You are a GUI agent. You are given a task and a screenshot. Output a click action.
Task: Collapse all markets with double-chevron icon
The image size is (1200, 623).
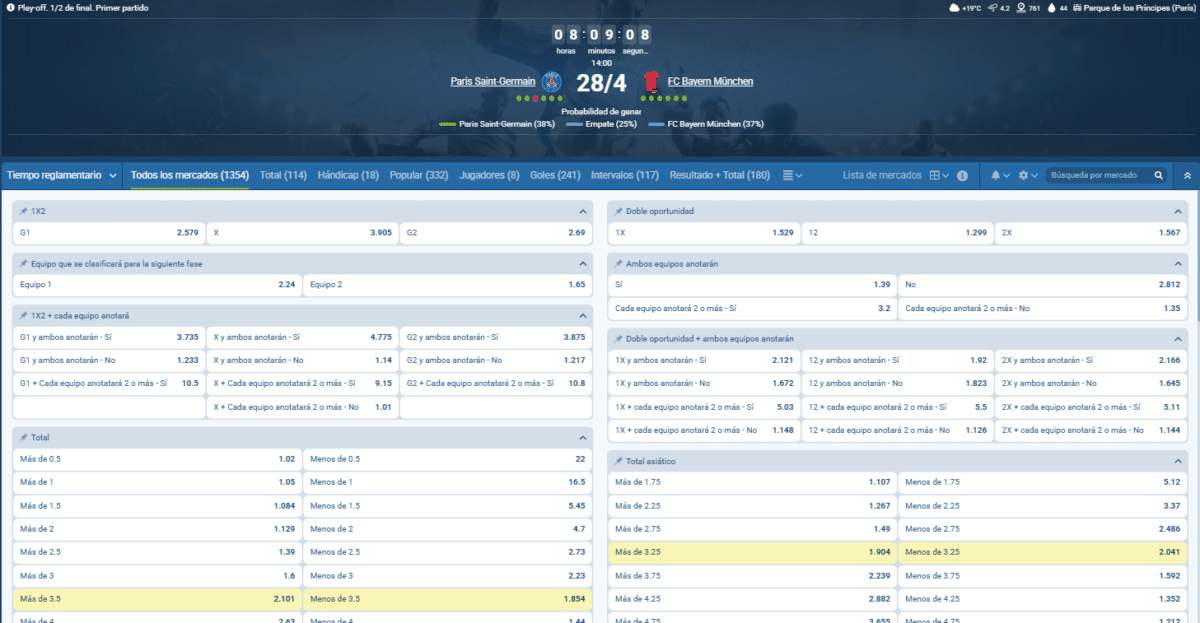(1187, 175)
